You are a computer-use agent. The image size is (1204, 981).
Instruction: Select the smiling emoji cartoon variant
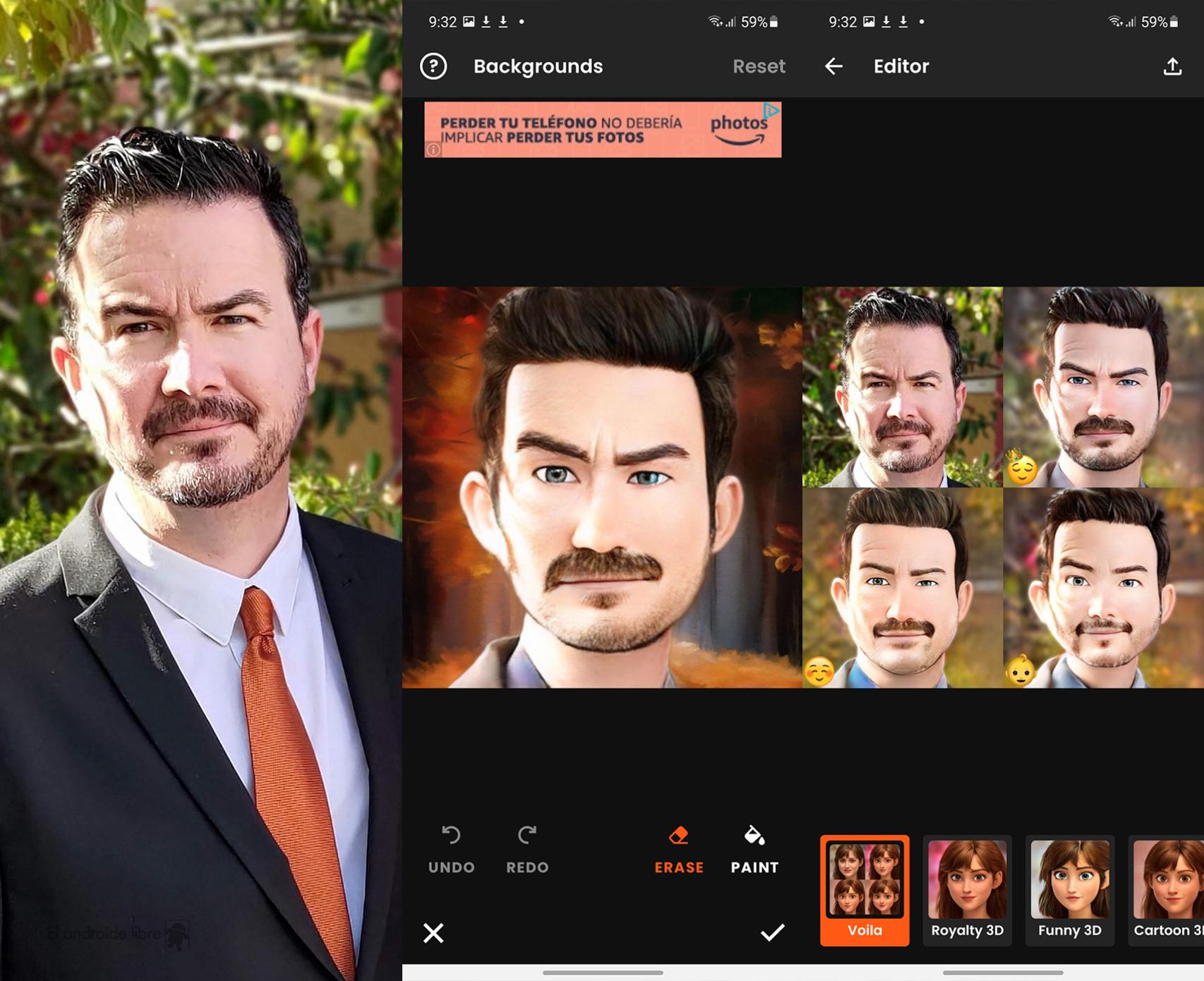coord(903,588)
